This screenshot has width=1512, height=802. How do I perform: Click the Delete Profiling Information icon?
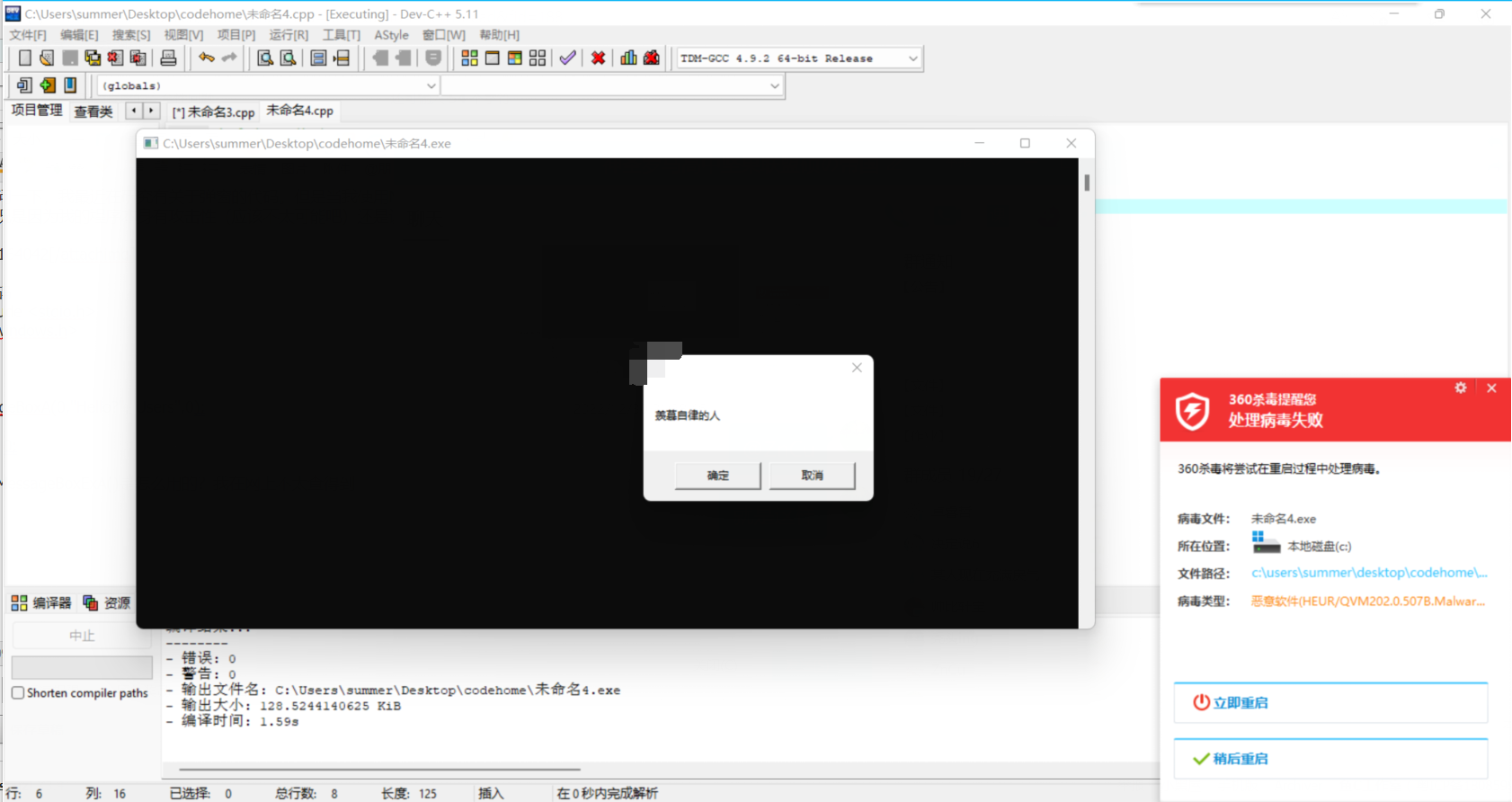point(652,58)
